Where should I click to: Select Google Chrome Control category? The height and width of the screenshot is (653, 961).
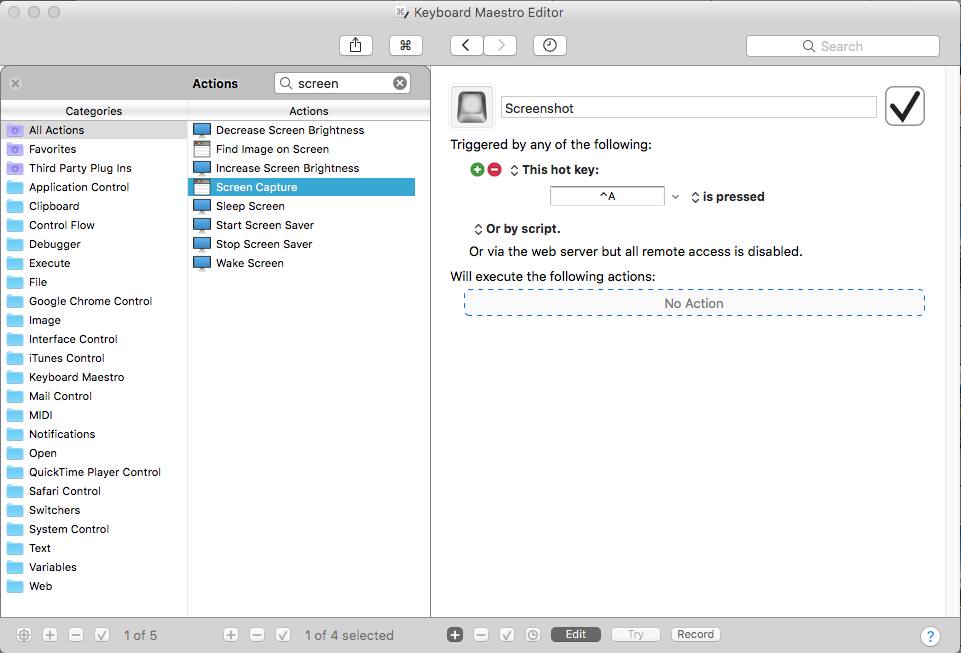[94, 301]
